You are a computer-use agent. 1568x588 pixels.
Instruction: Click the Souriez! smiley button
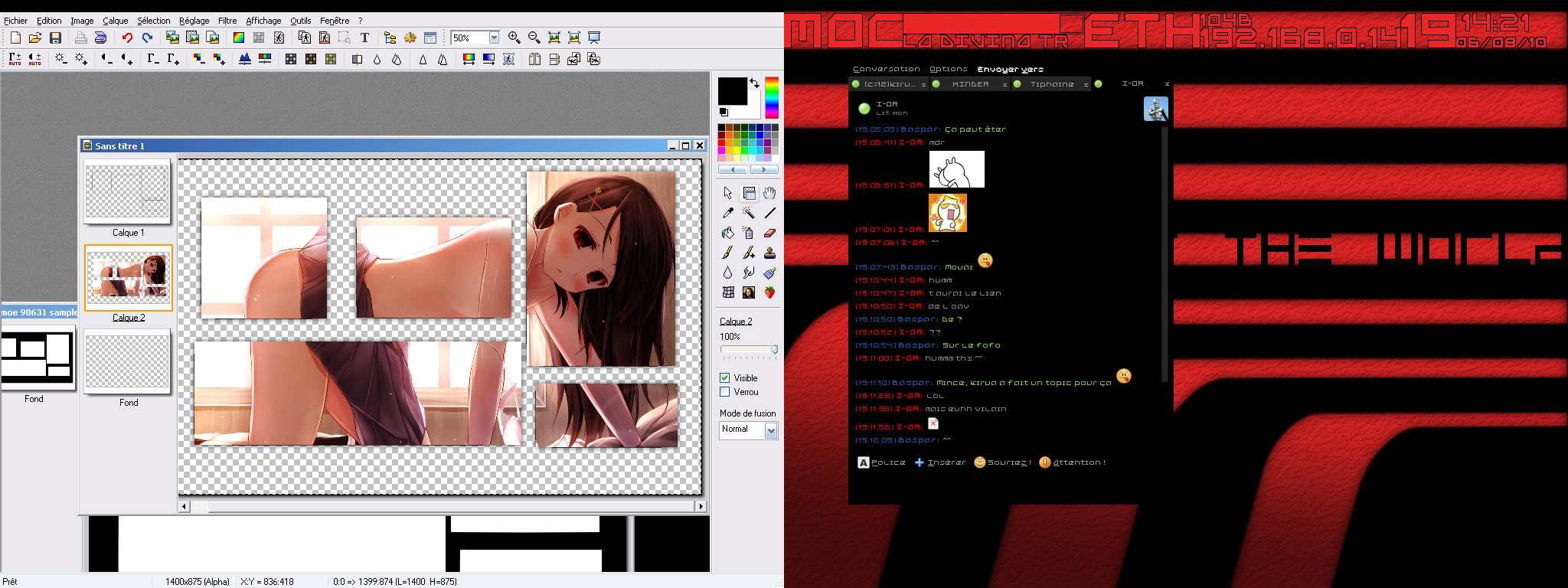[x=1002, y=462]
